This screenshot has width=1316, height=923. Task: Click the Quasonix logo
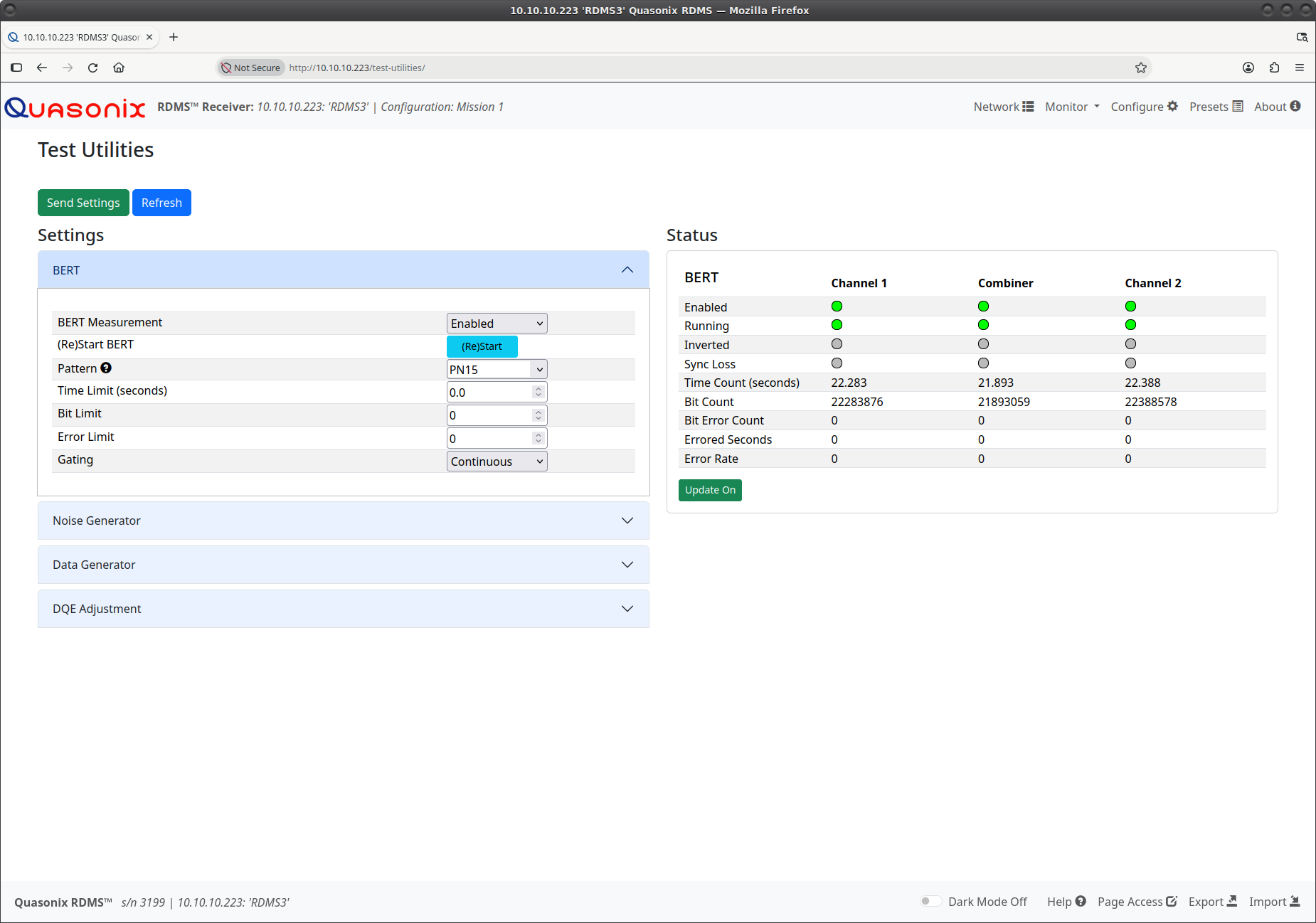click(75, 107)
